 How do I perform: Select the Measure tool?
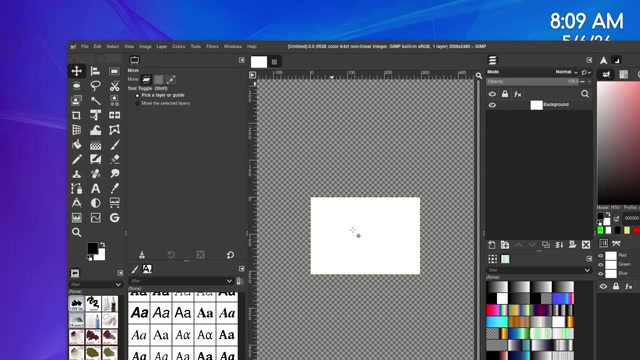[76, 203]
